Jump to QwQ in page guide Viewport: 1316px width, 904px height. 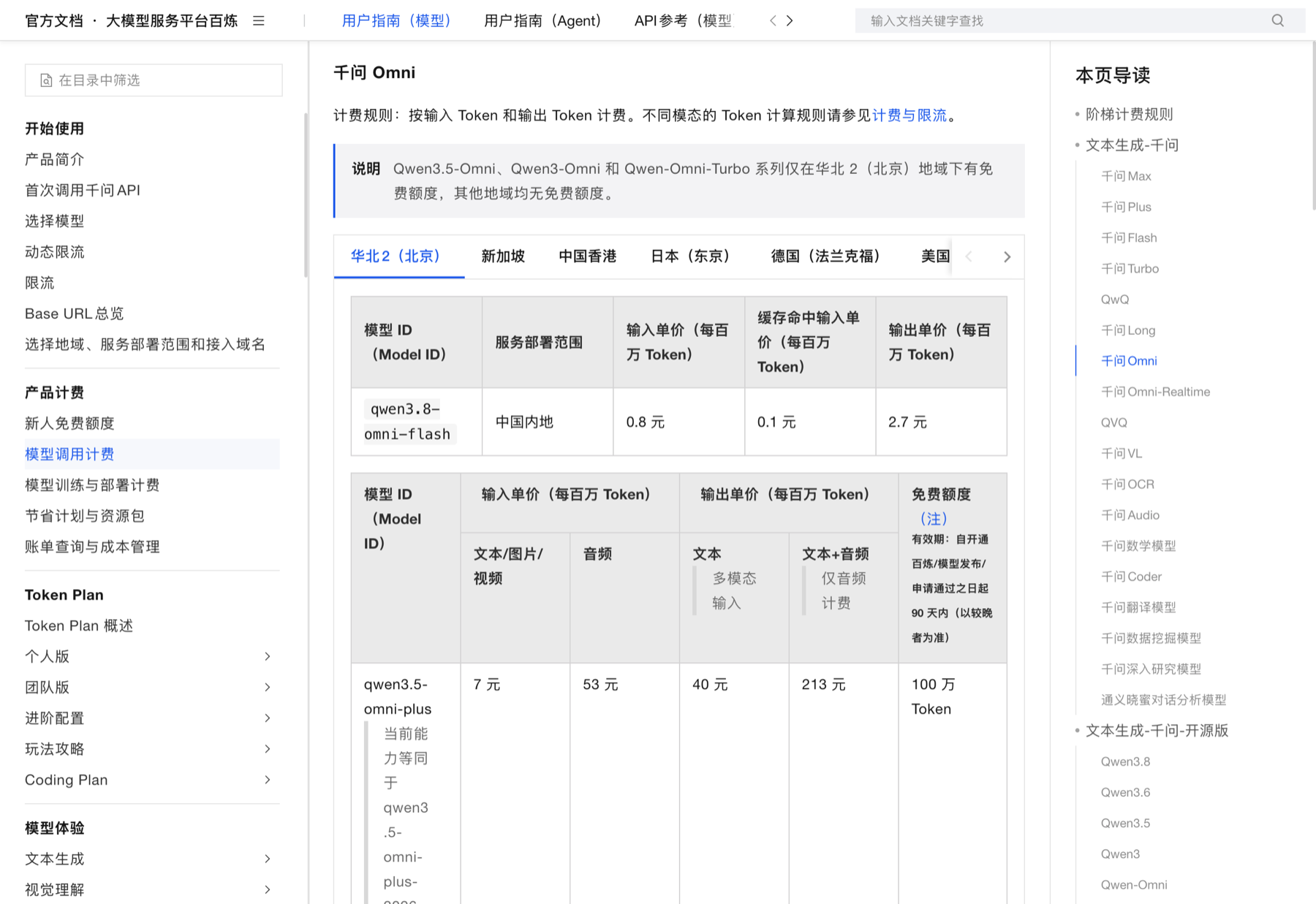tap(1115, 299)
